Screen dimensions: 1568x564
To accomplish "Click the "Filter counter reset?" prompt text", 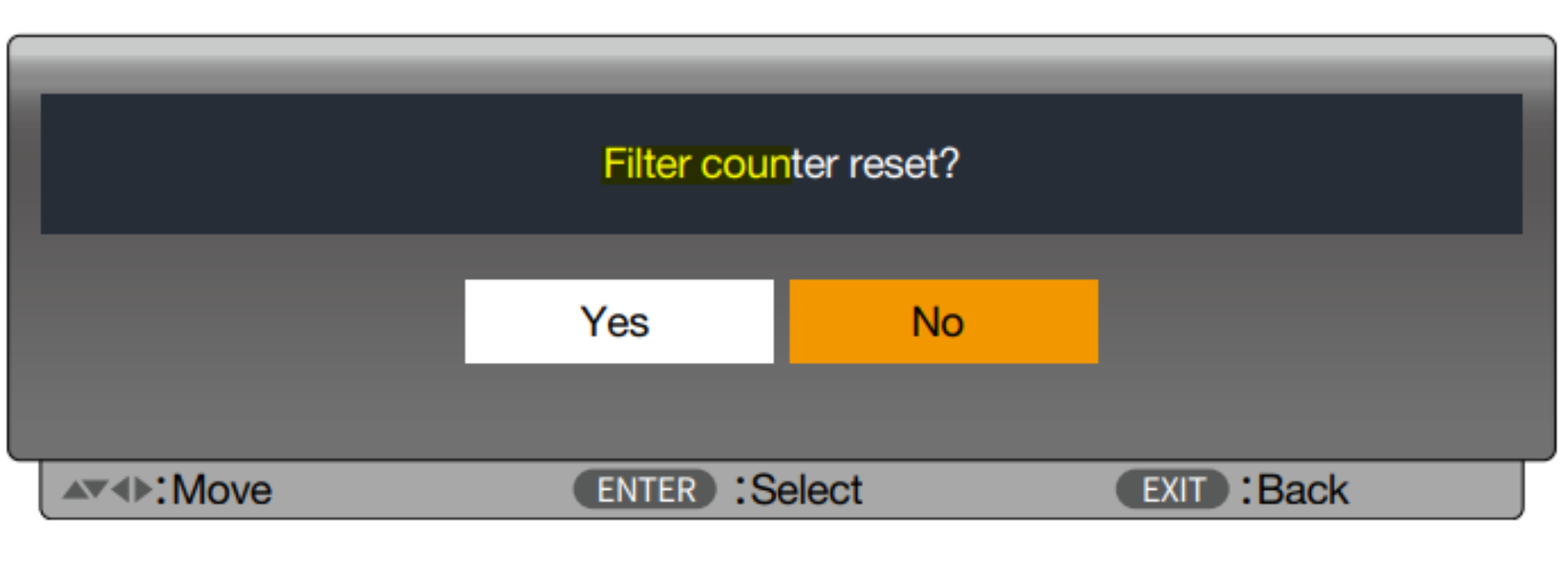I will point(781,164).
